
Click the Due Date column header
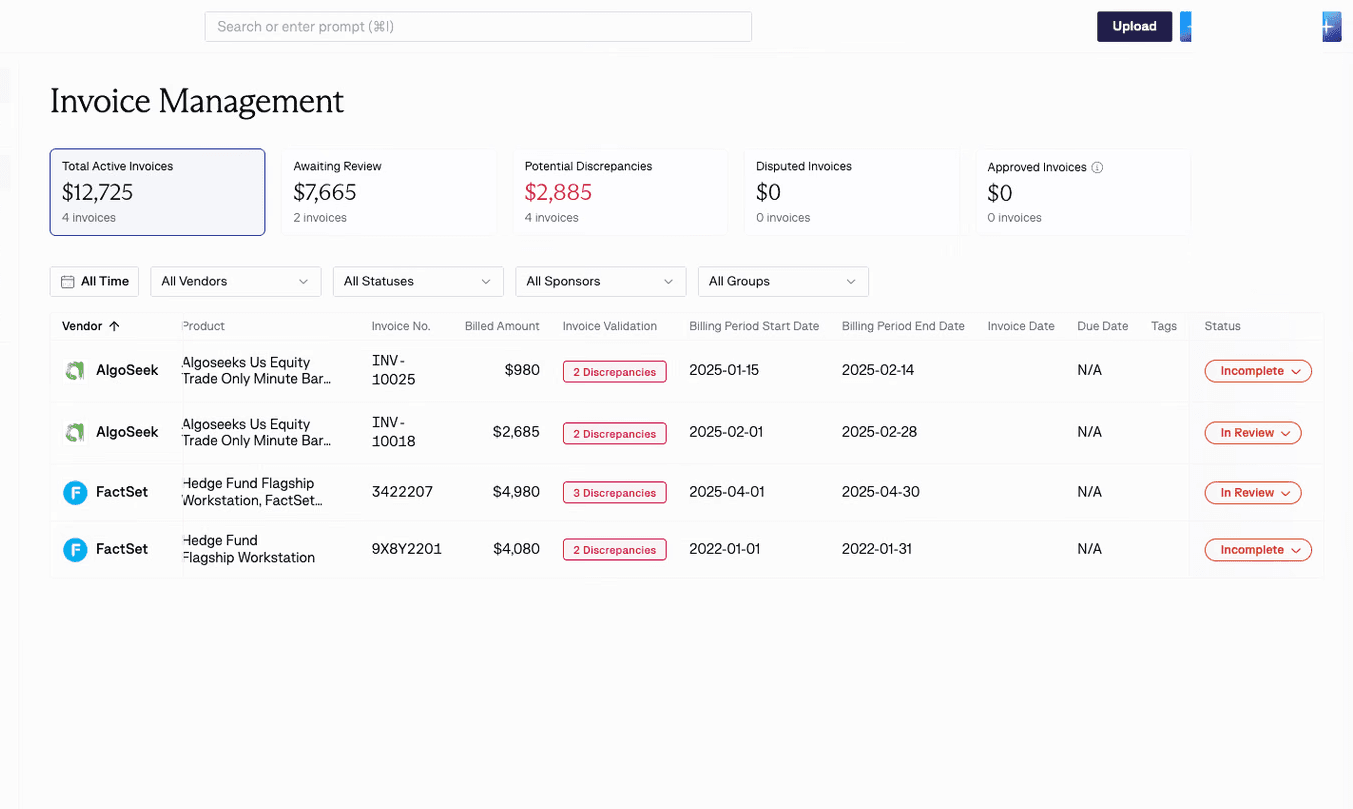tap(1102, 326)
